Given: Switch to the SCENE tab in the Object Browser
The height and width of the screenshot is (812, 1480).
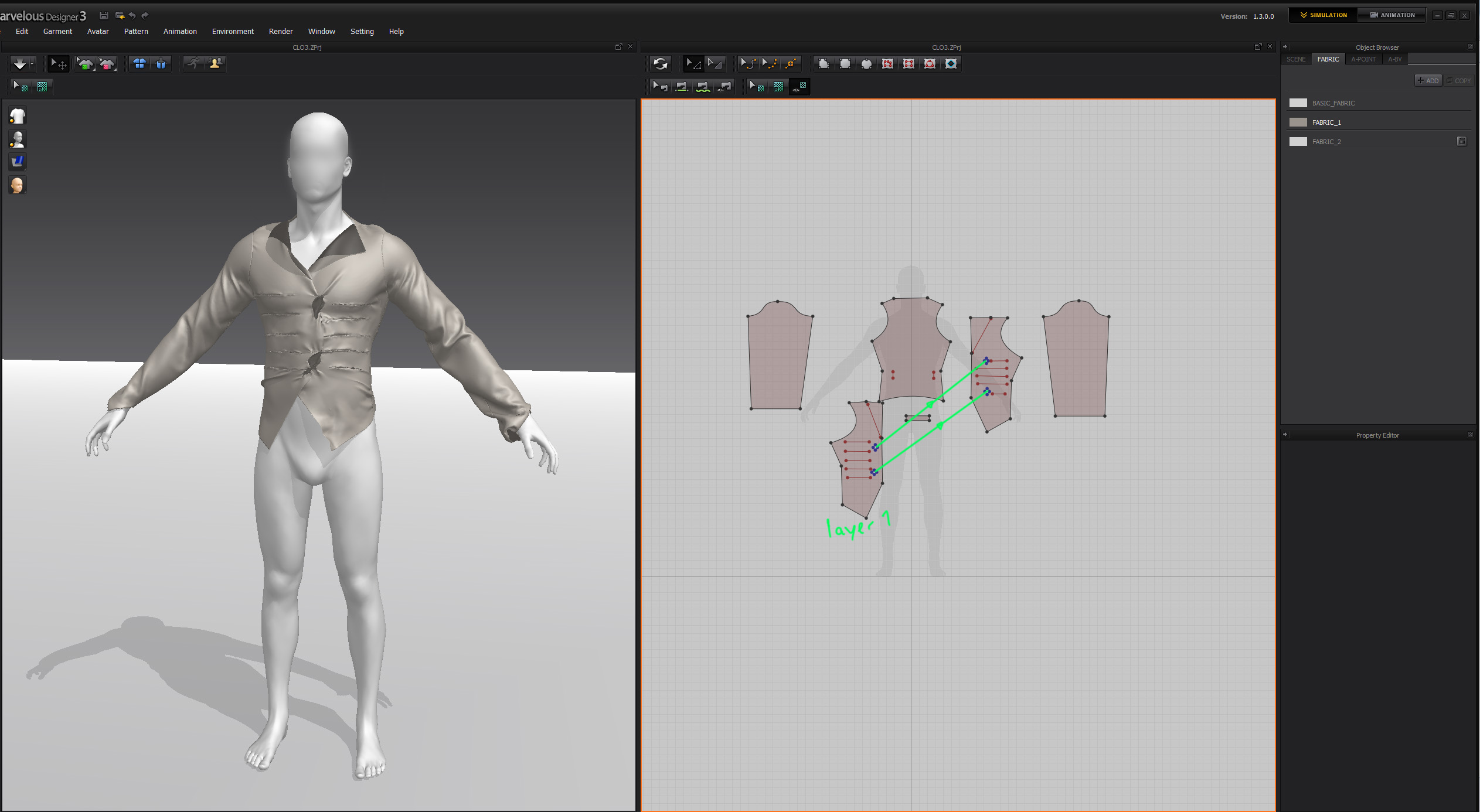Looking at the screenshot, I should [1296, 59].
